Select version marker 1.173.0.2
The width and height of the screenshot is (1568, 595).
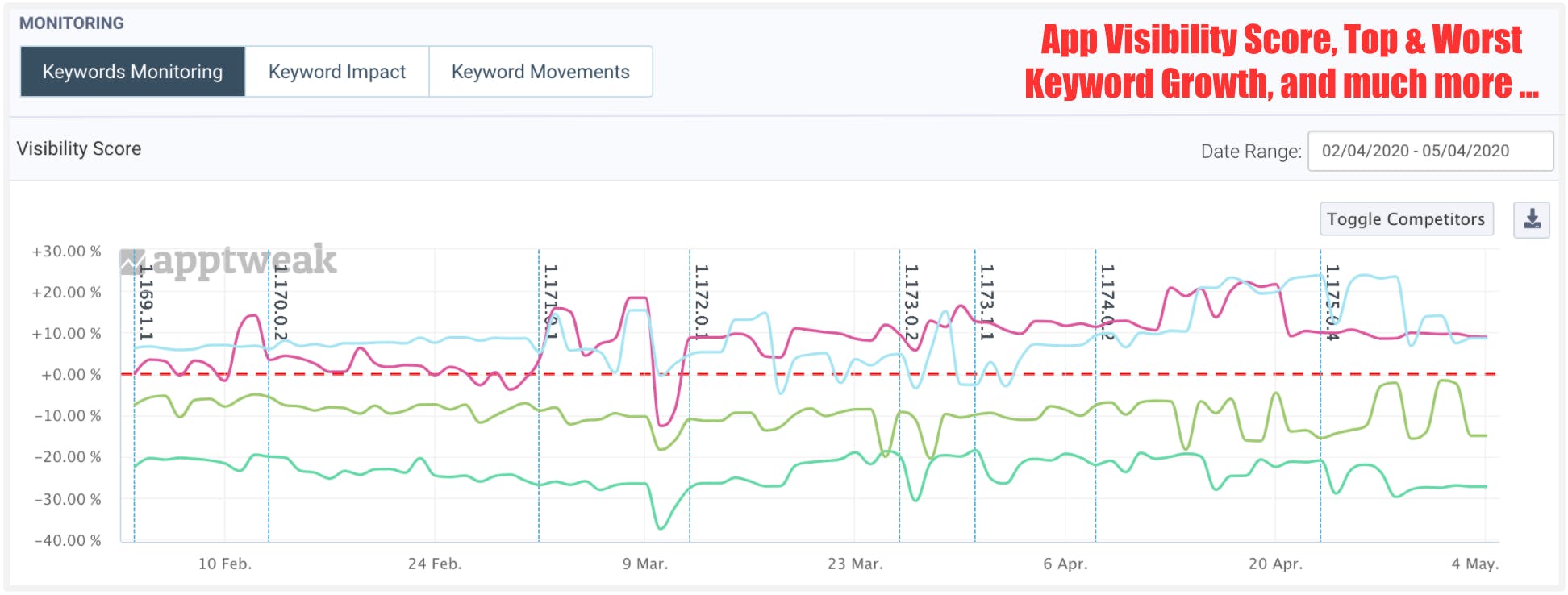coord(911,302)
